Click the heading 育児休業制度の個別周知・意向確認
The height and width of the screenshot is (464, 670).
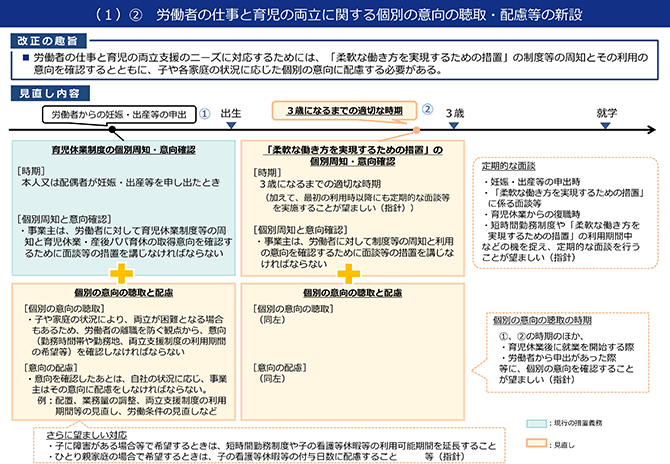coord(123,150)
